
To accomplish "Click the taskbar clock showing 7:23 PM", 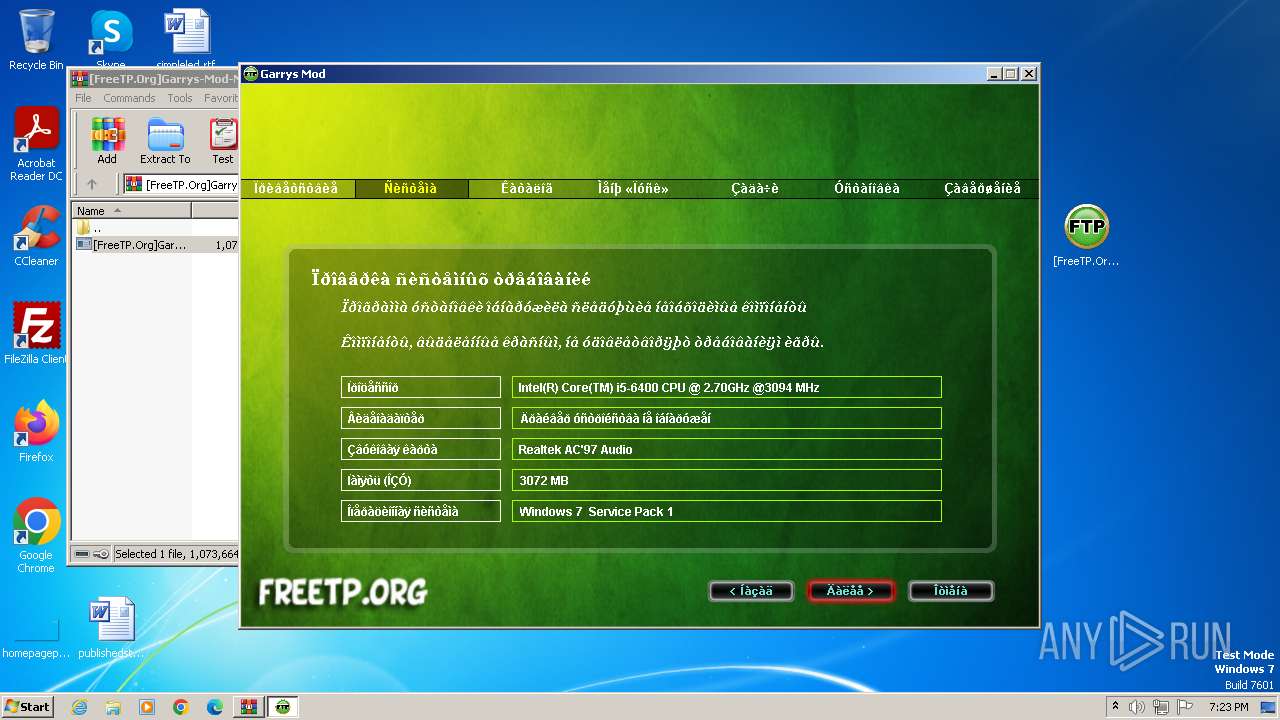I will pyautogui.click(x=1228, y=707).
